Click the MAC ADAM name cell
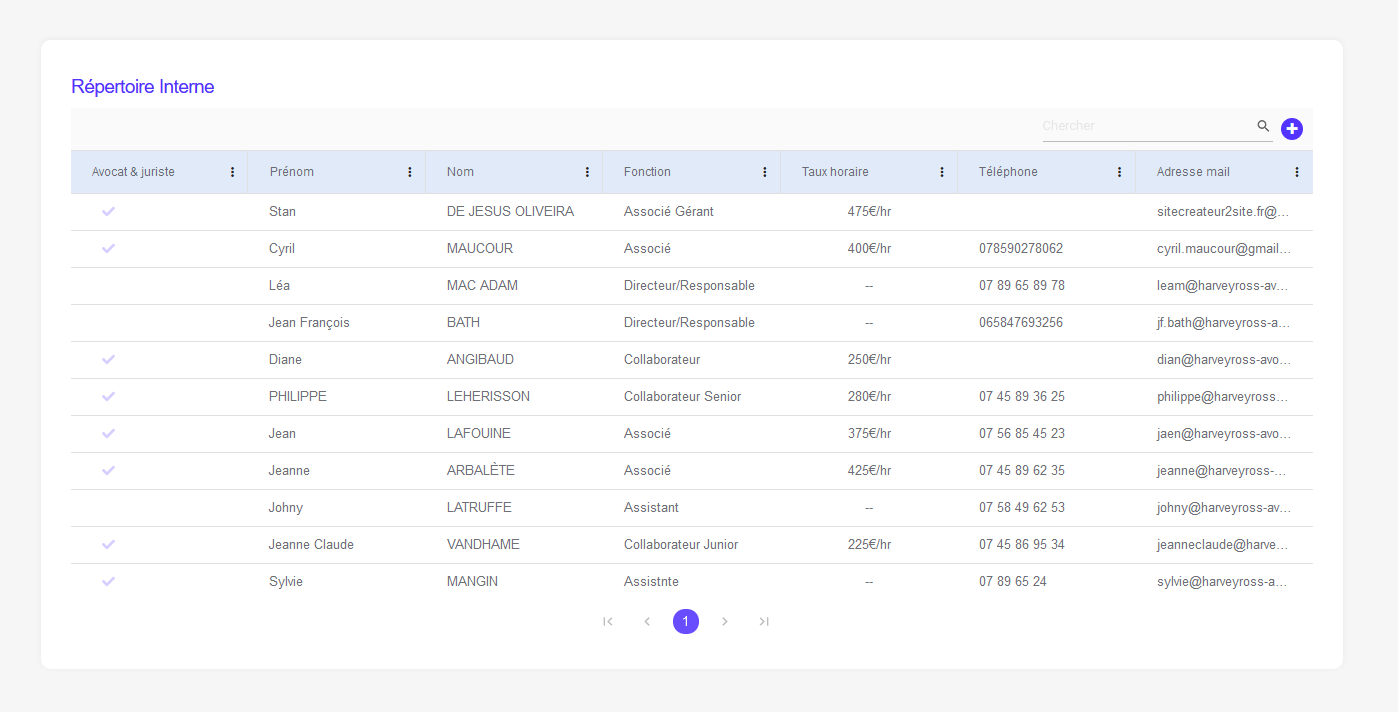Viewport: 1398px width, 712px height. pos(482,286)
